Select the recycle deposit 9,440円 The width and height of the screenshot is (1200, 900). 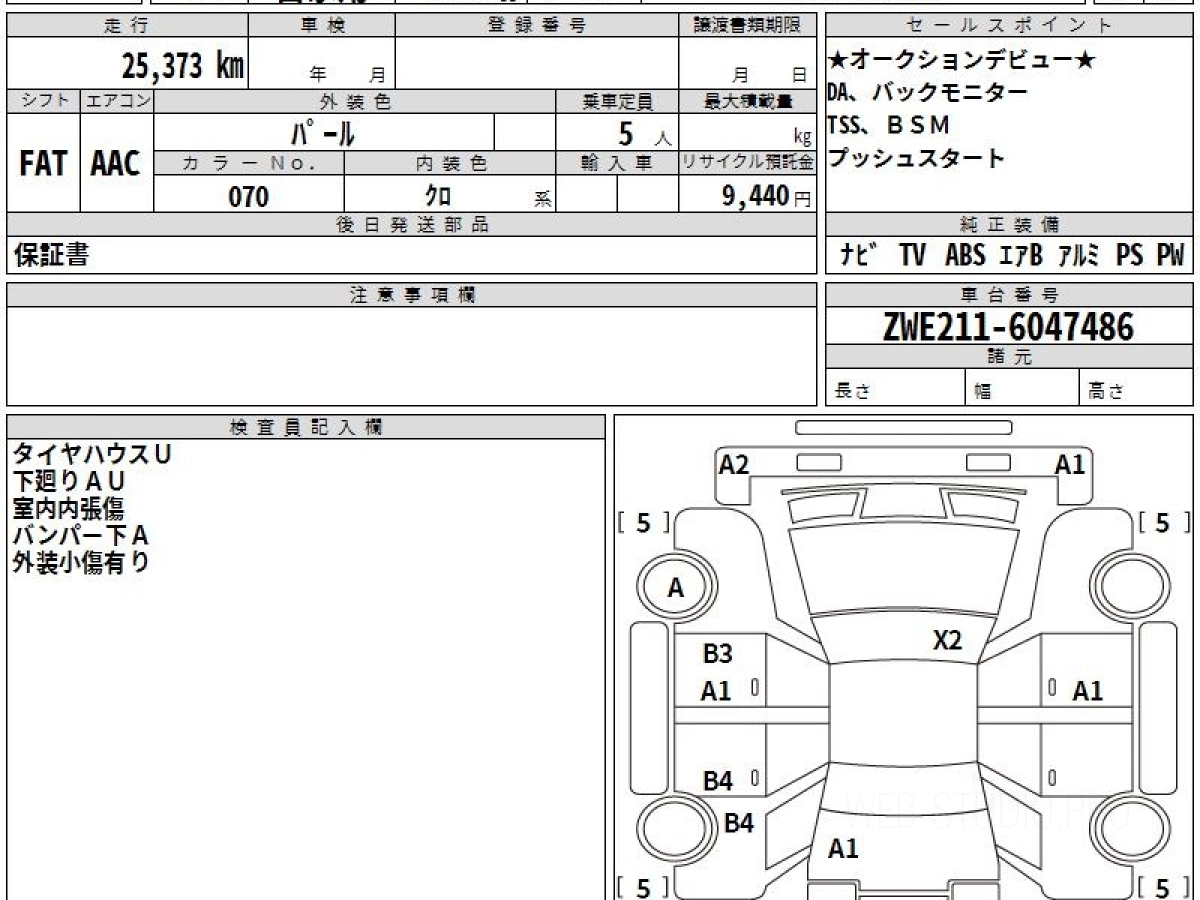tap(767, 196)
